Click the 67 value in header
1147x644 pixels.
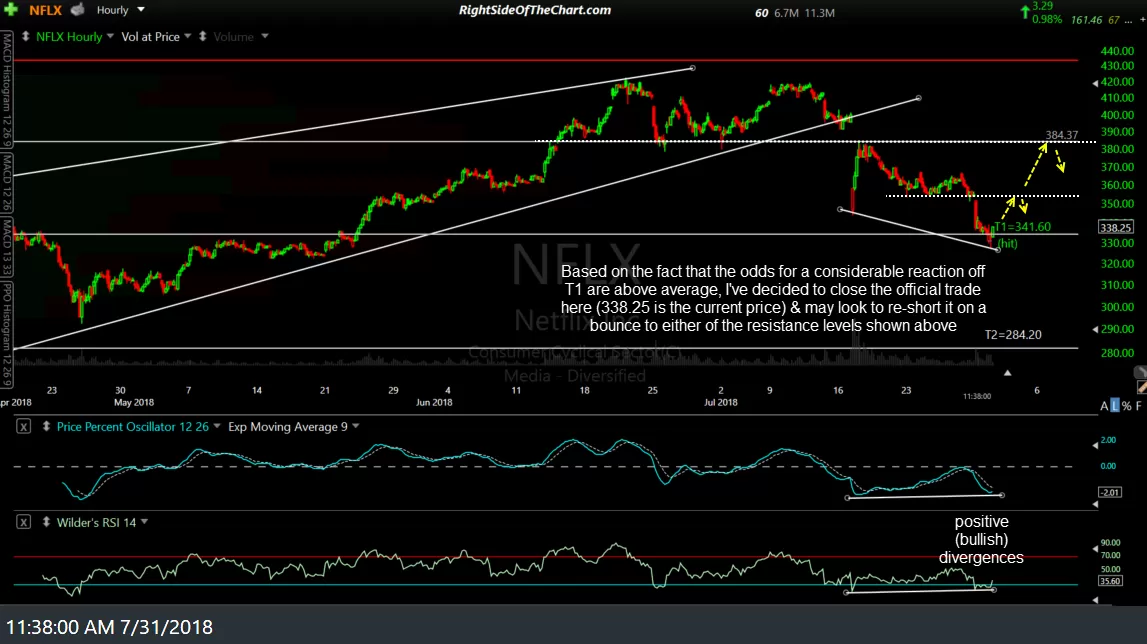1113,20
